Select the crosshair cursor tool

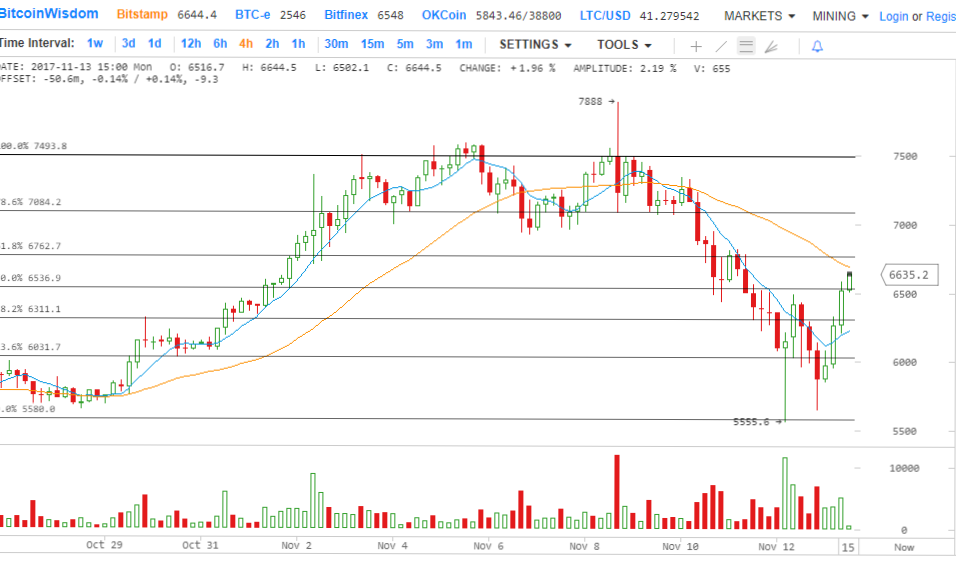click(x=696, y=46)
